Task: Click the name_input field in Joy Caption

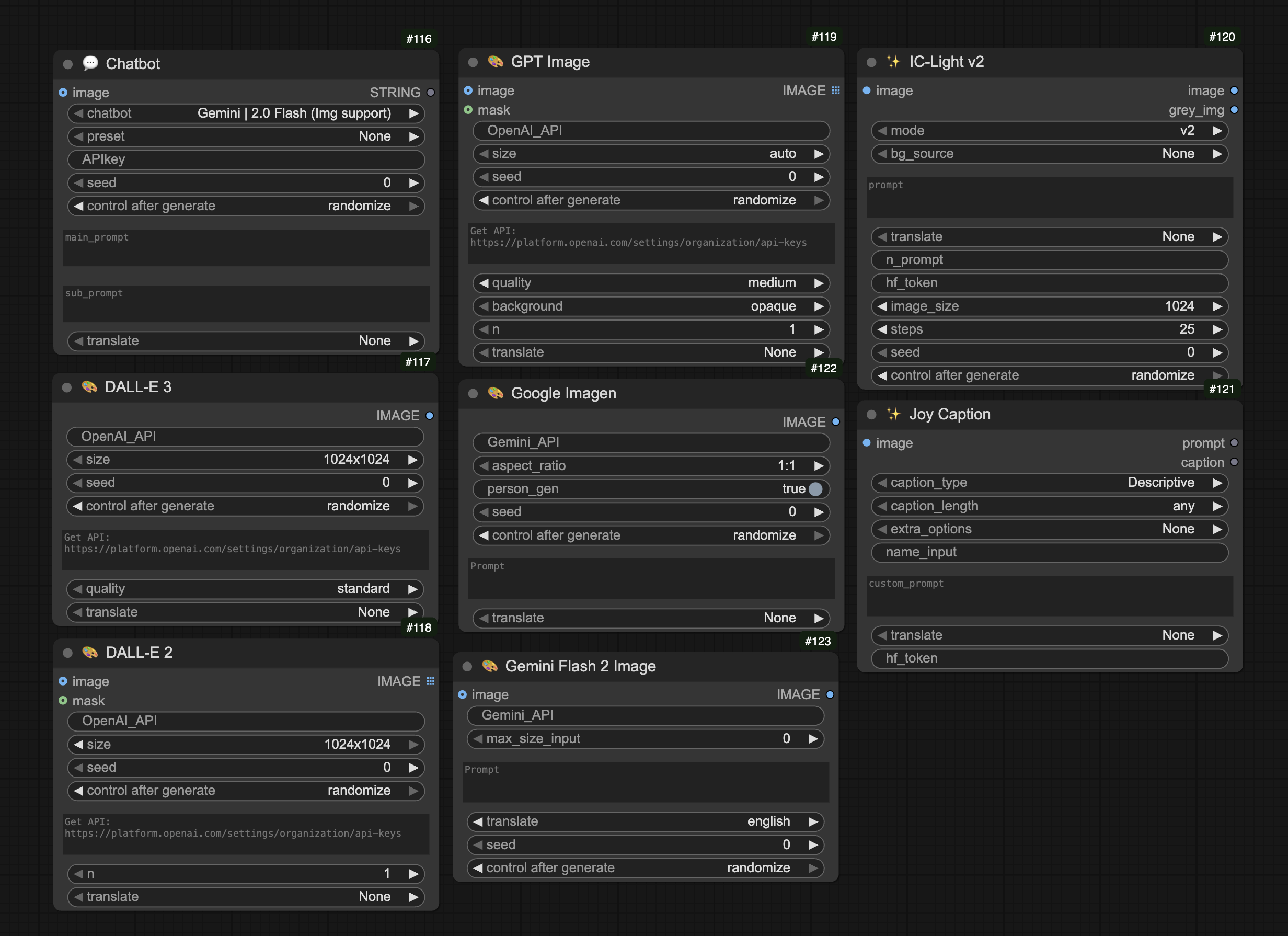Action: click(1050, 553)
